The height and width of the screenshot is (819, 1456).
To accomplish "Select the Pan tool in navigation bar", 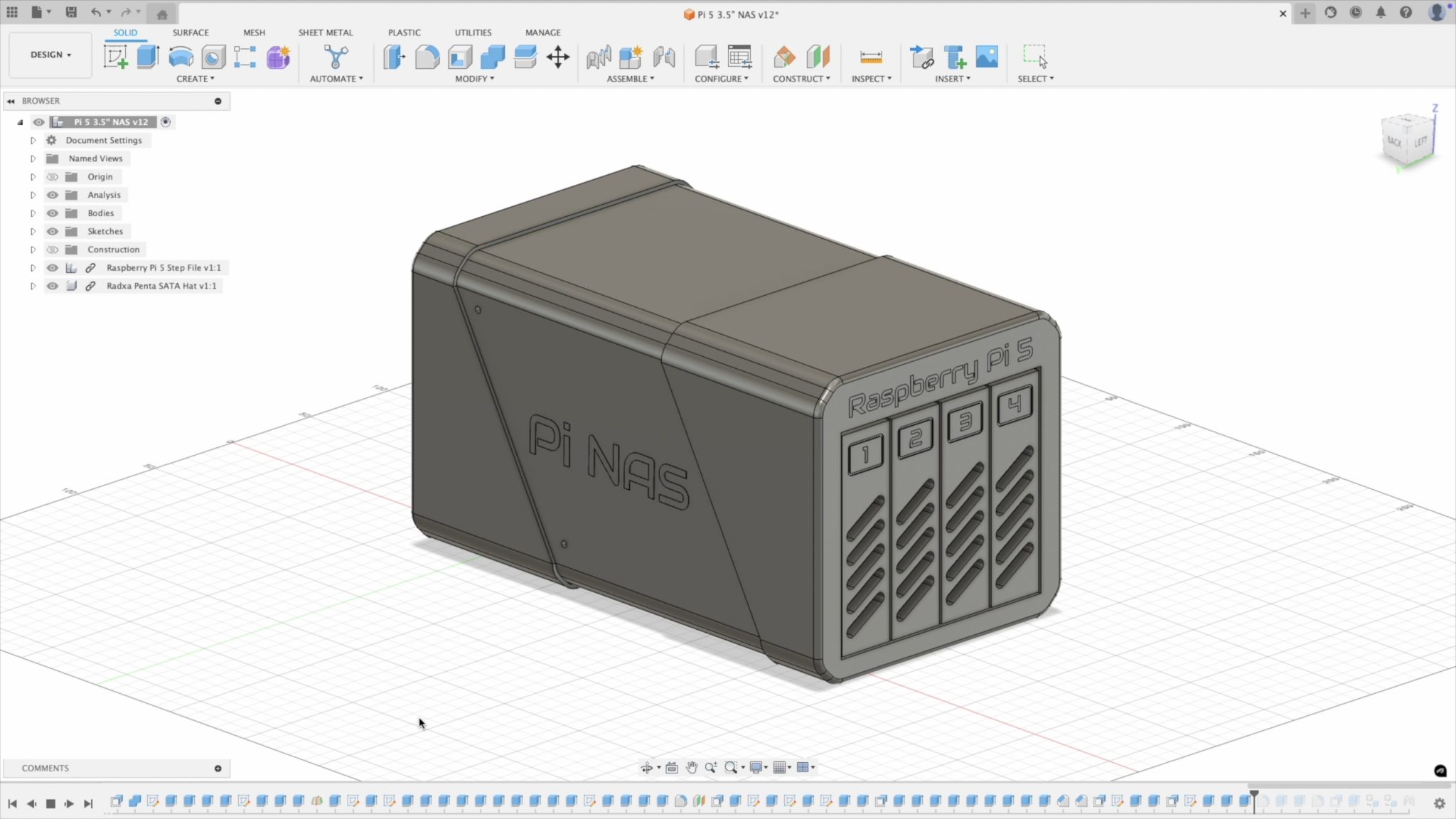I will pos(692,767).
